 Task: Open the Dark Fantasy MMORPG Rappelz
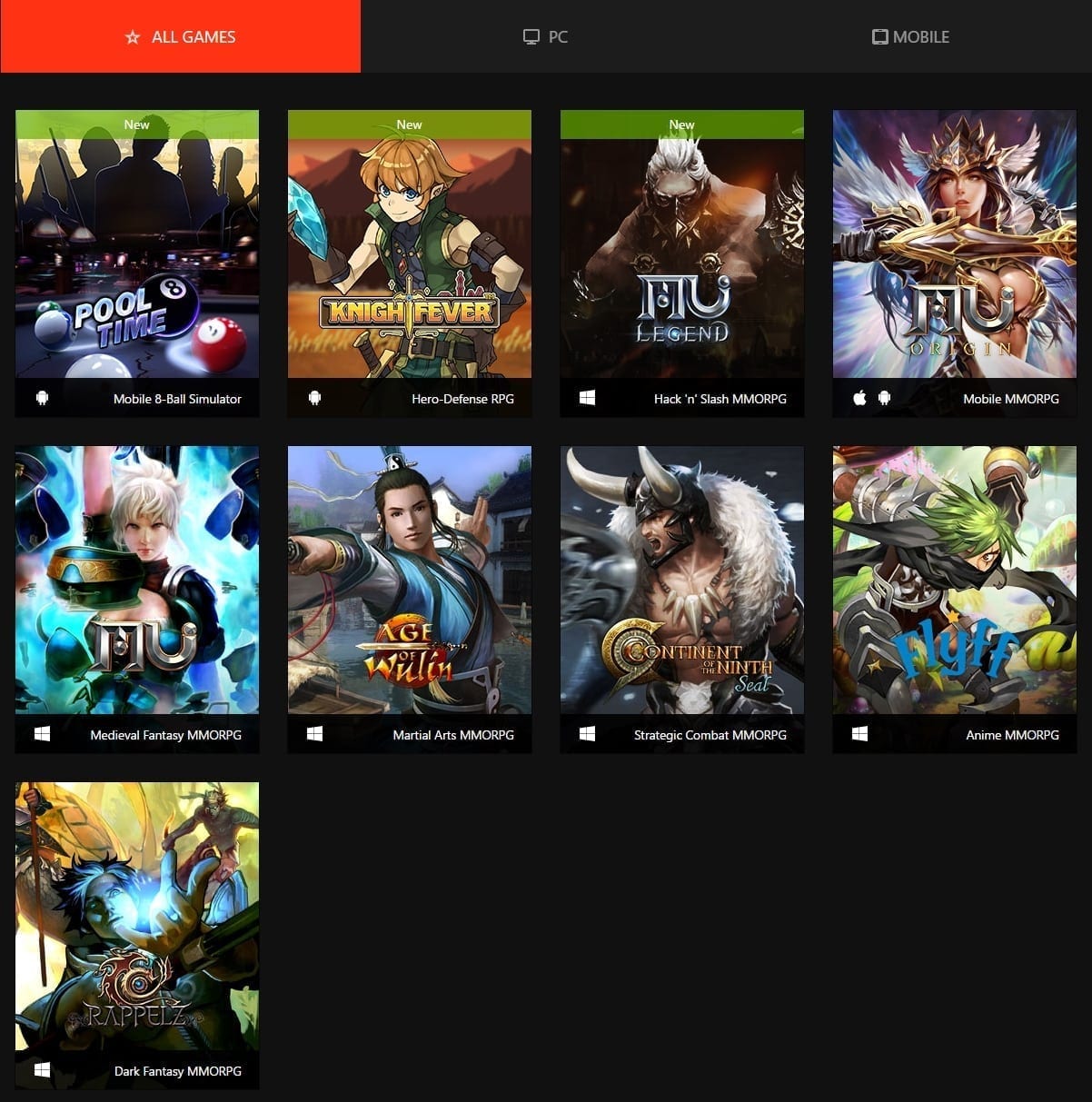136,918
